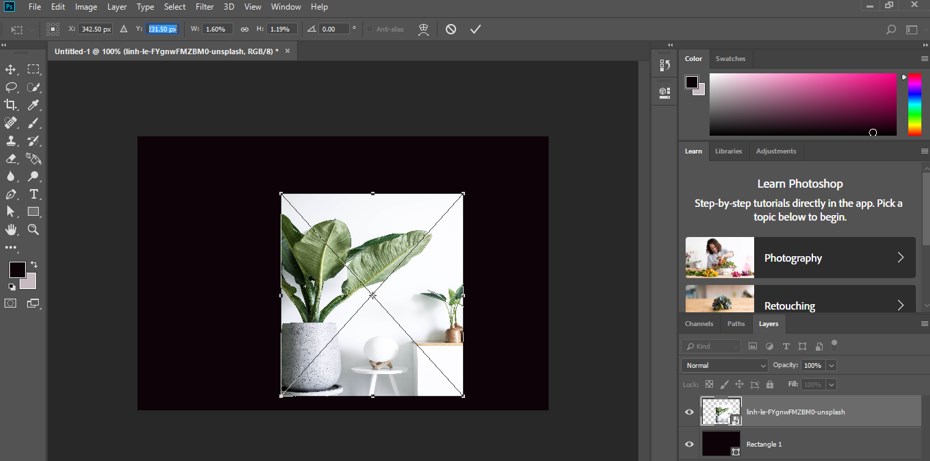Open the Opacity slider dropdown

pyautogui.click(x=832, y=365)
